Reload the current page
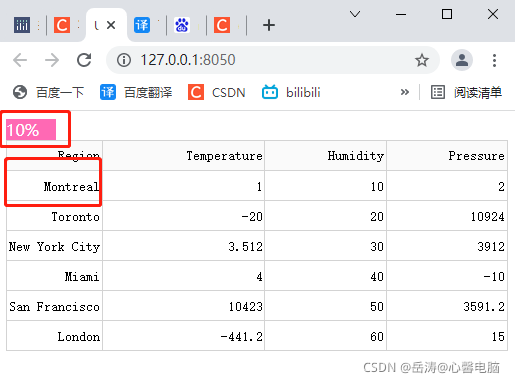 [84, 60]
